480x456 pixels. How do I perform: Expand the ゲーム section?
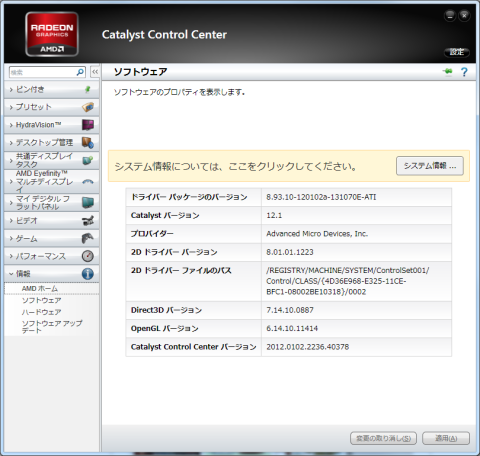point(52,238)
